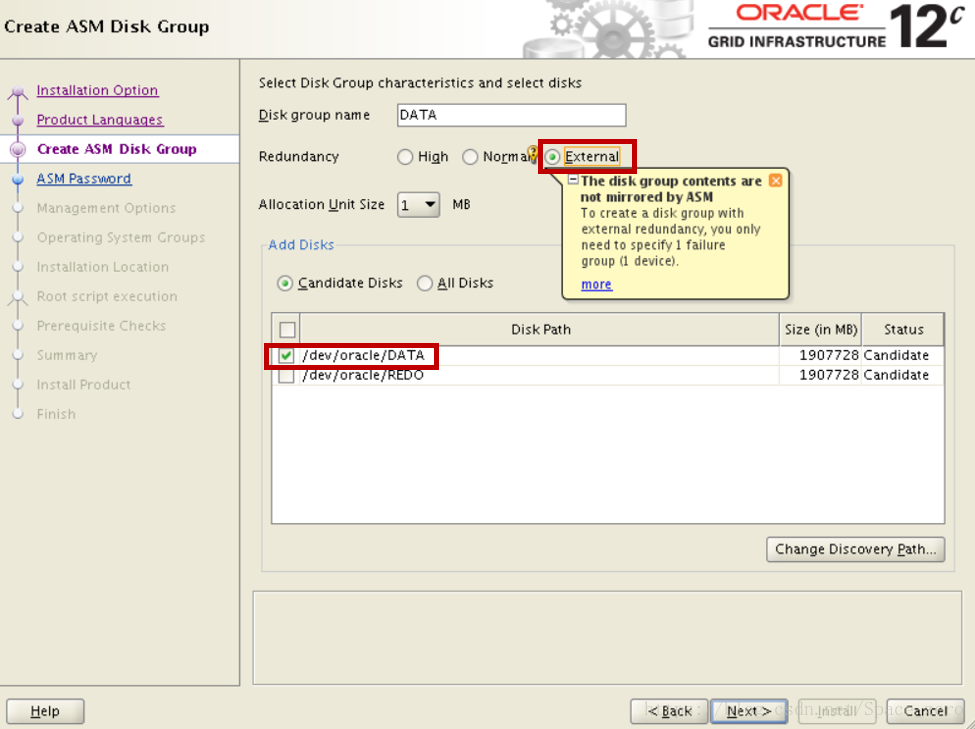Go to Product Languages step

tap(99, 119)
